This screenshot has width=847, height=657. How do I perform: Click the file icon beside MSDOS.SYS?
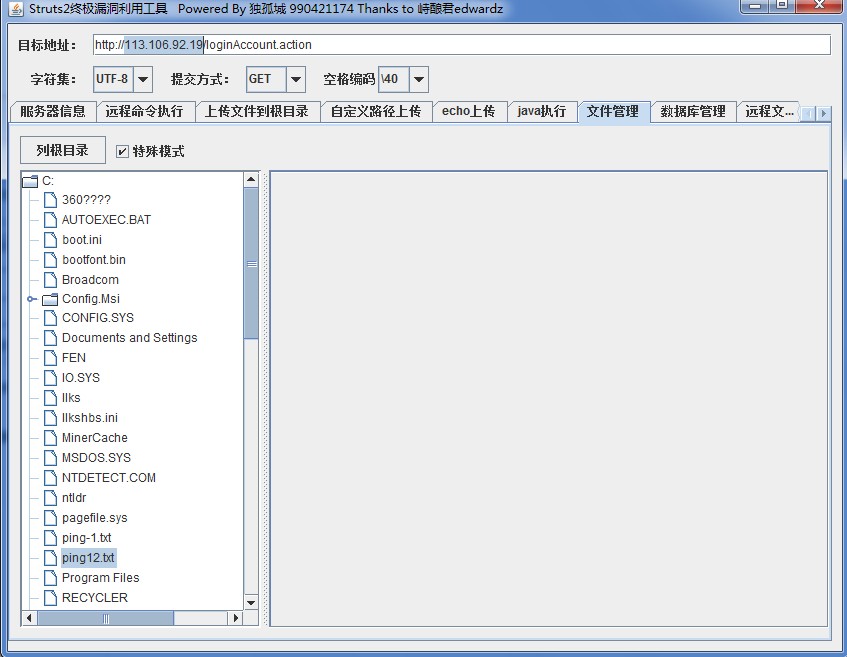[x=50, y=458]
